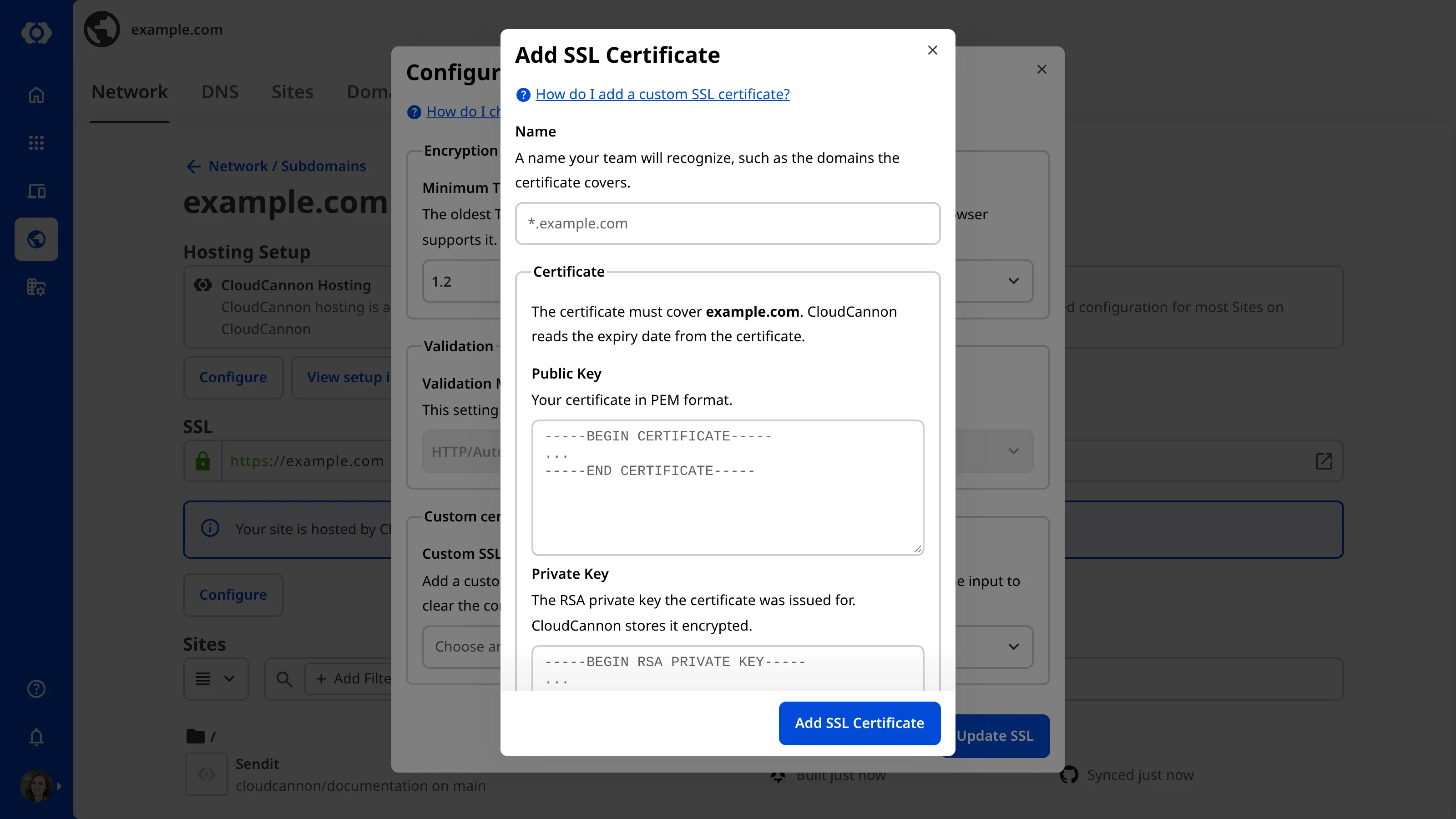Click the info icon in hosted notice
This screenshot has height=819, width=1456.
210,528
